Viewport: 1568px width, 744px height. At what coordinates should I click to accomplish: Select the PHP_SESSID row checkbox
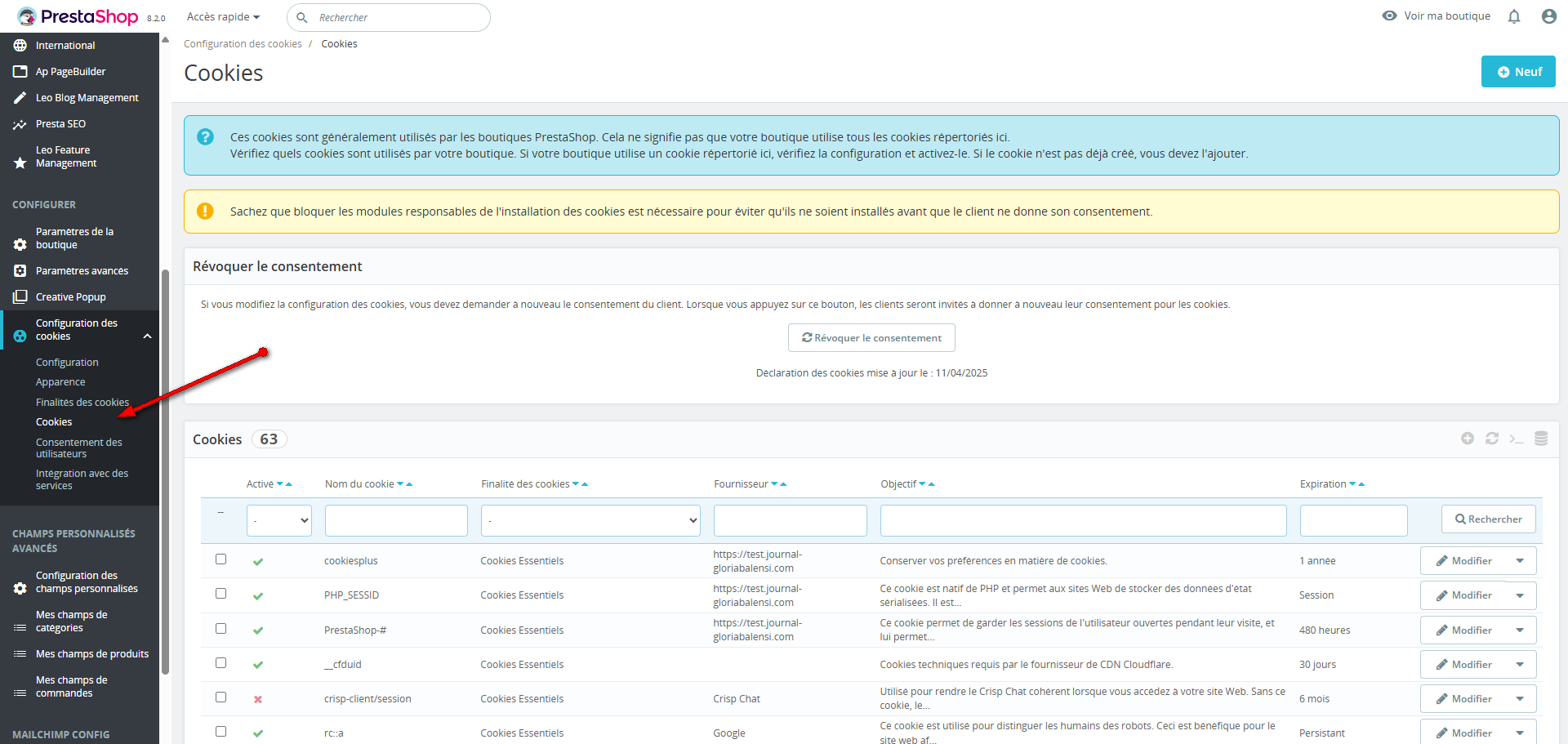tap(220, 594)
